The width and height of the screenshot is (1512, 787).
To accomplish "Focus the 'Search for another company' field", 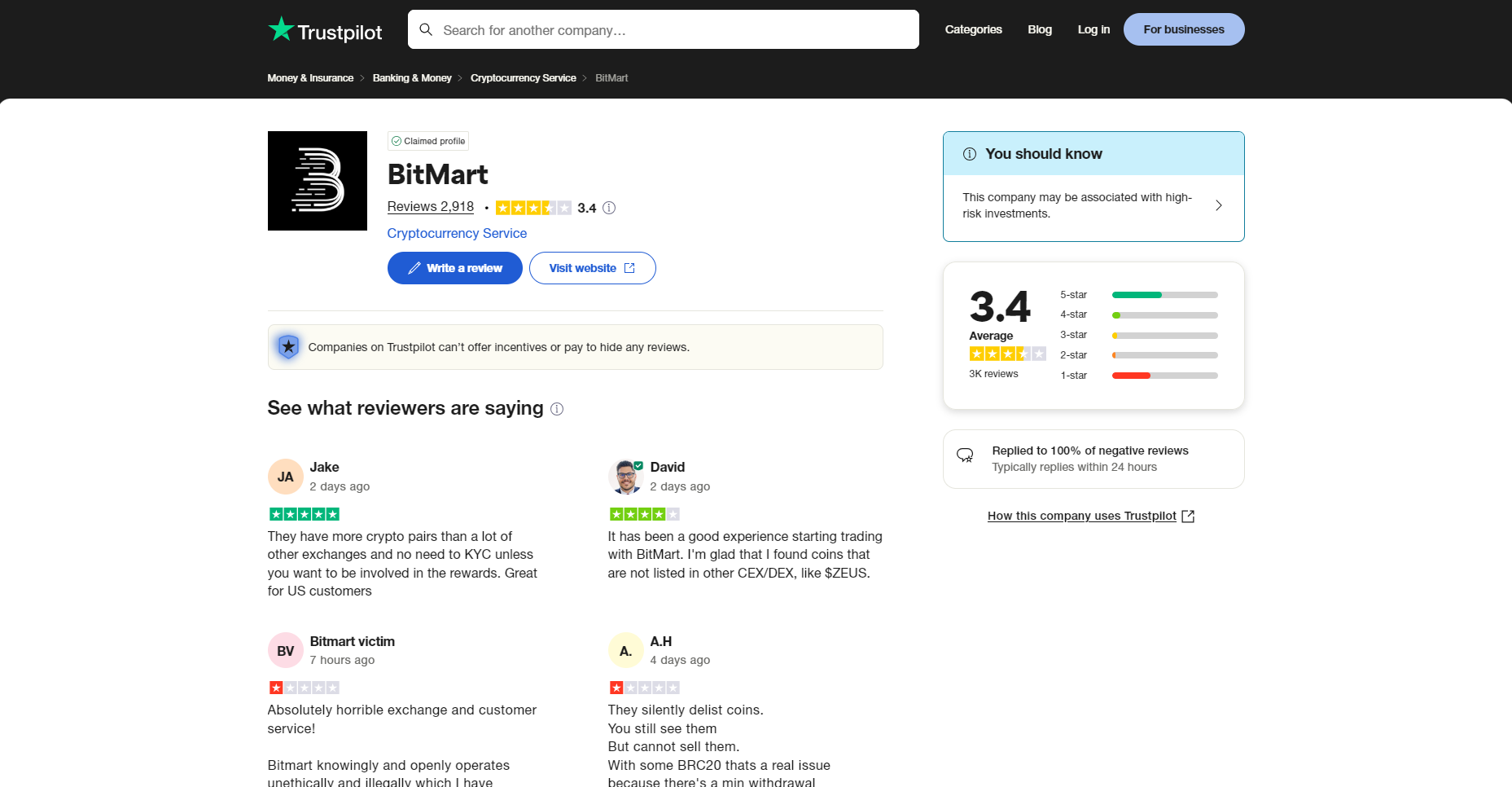I will coord(664,29).
